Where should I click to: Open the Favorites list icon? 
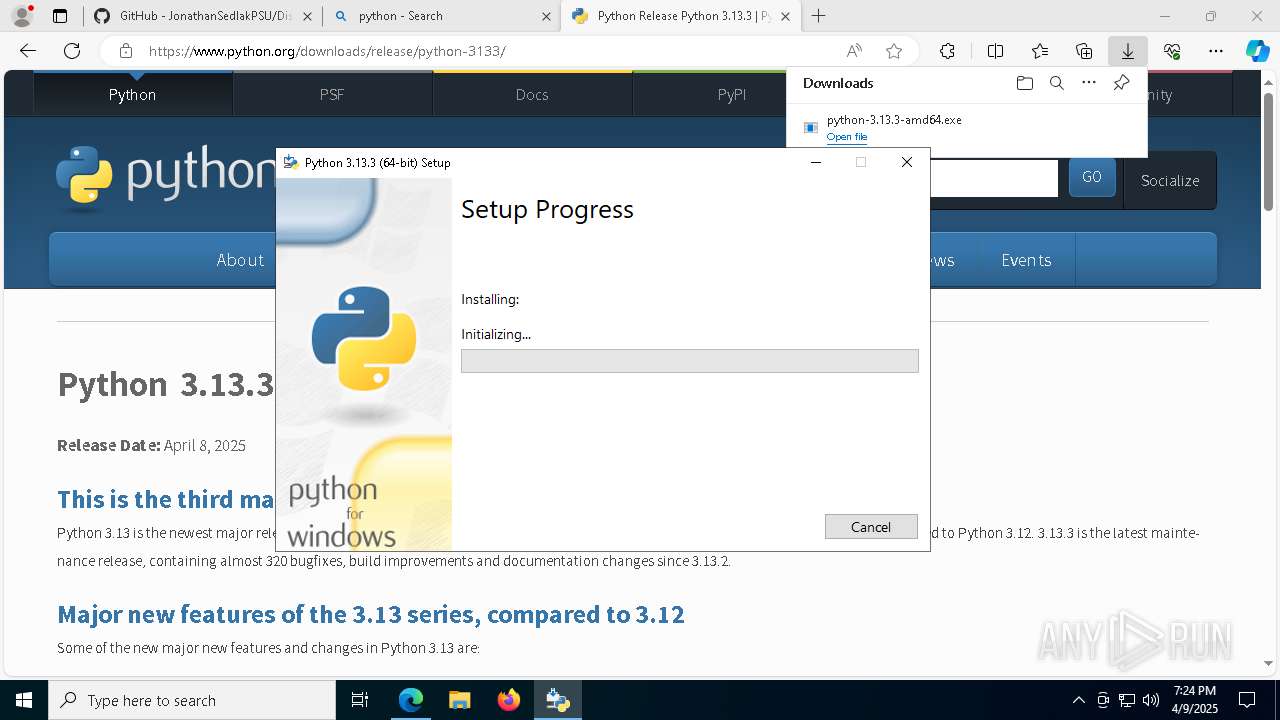(1040, 51)
